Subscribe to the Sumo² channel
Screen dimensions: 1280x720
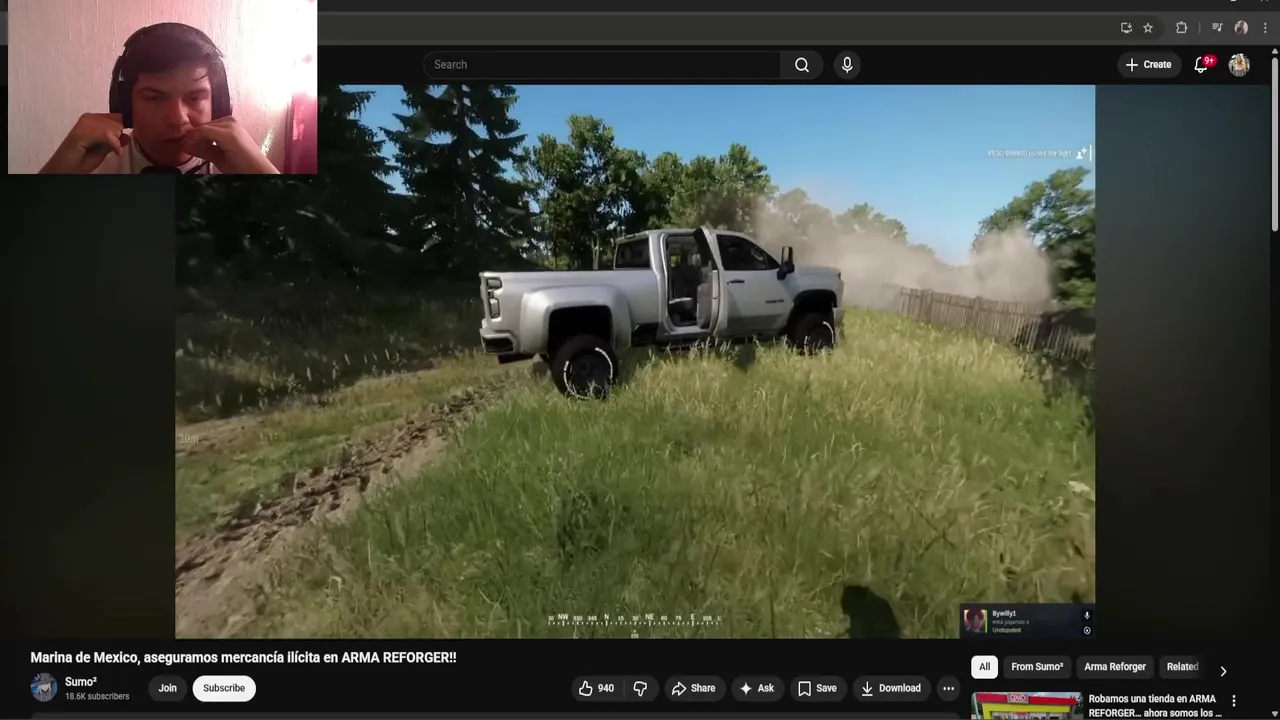(x=224, y=688)
